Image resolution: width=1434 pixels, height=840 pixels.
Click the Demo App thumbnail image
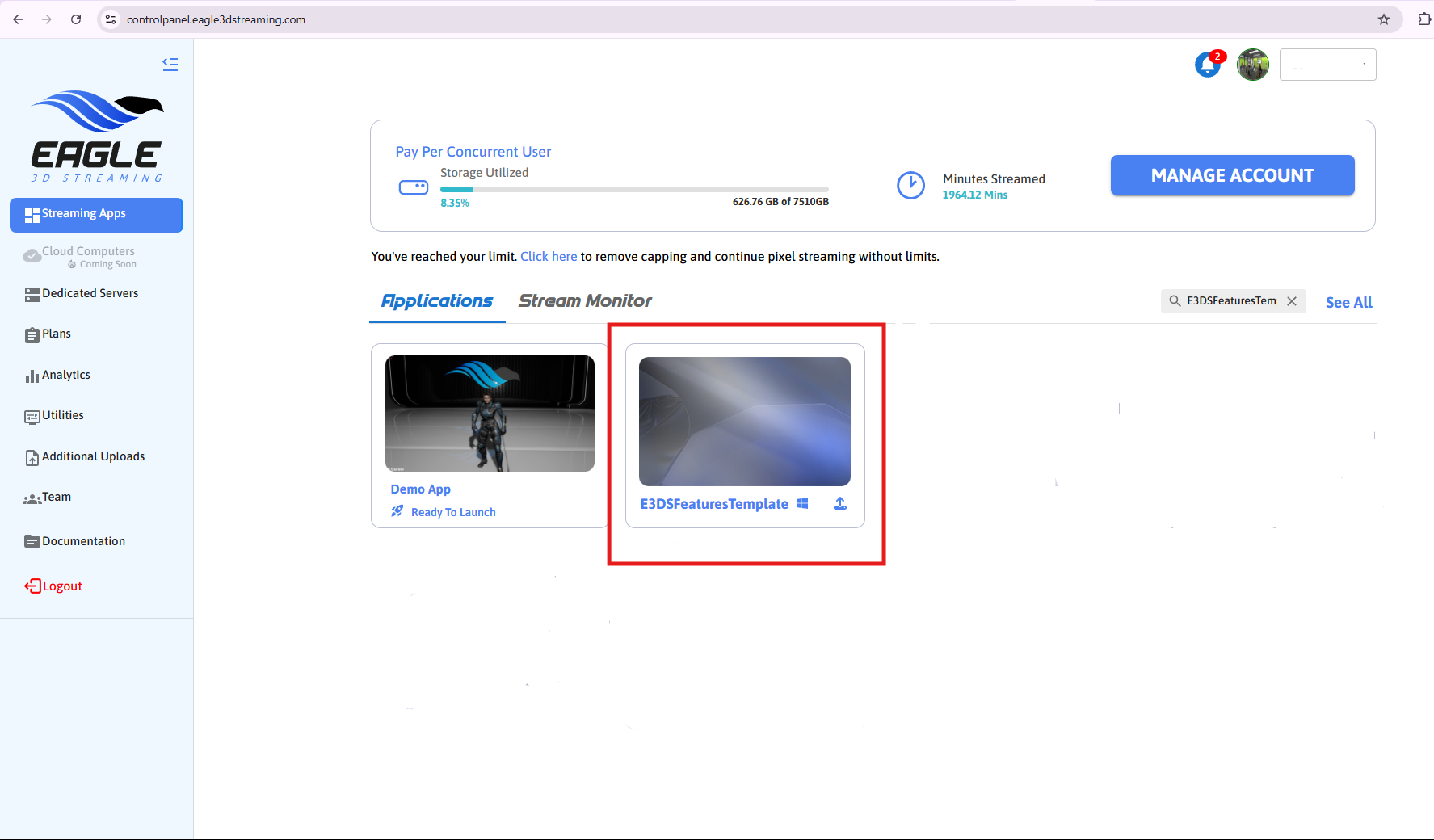click(490, 414)
